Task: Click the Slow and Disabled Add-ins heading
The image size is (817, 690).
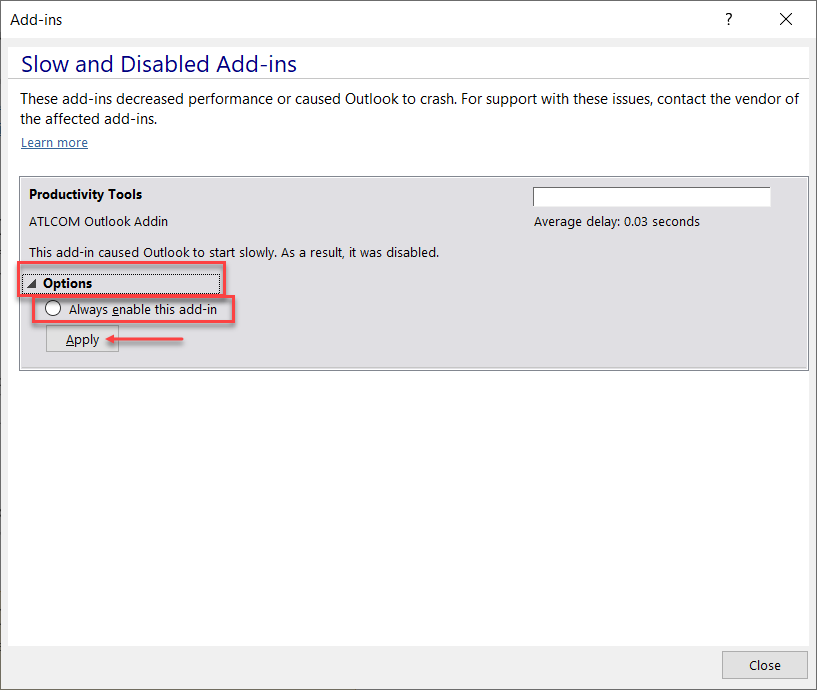Action: 159,65
